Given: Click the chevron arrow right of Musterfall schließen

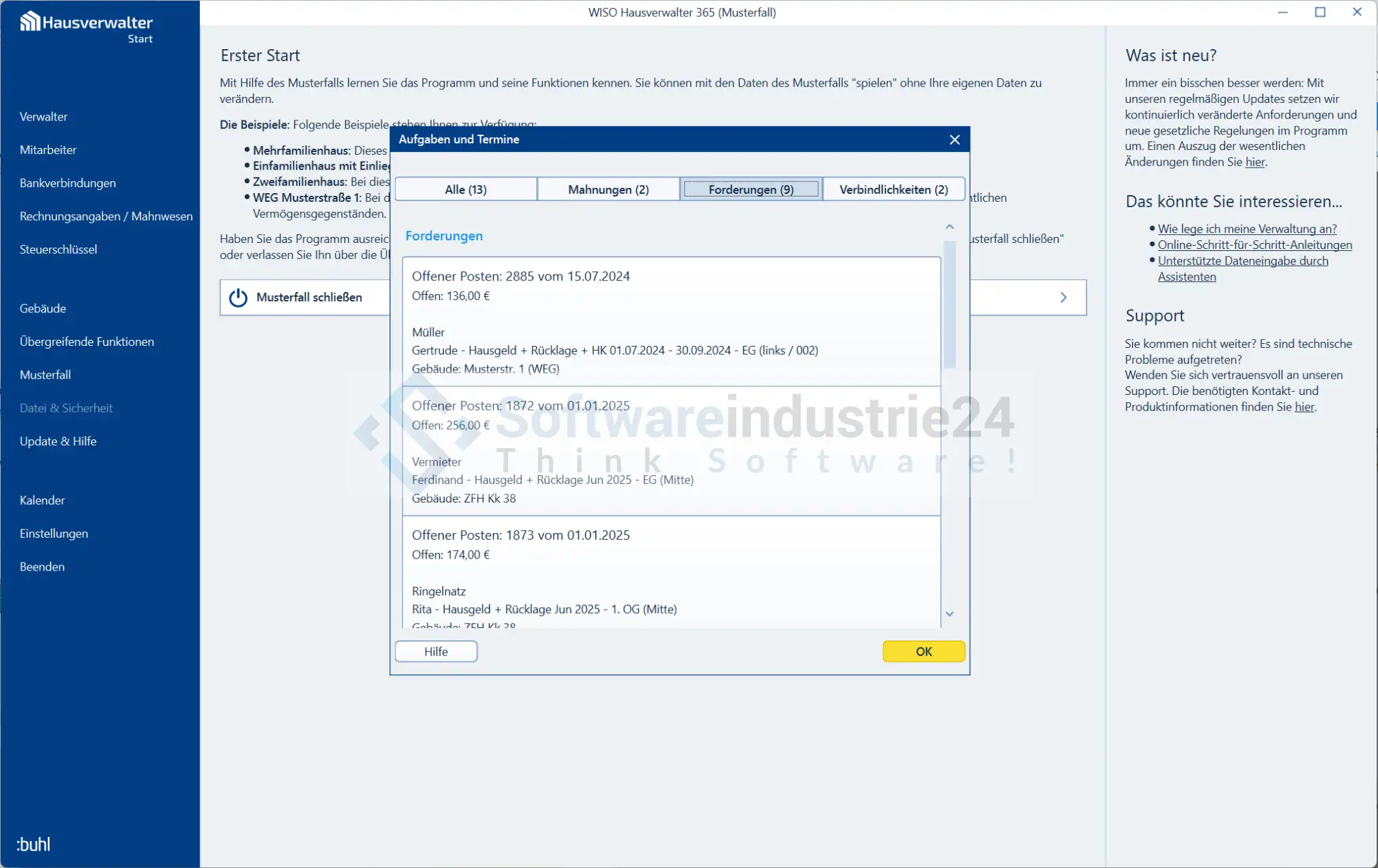Looking at the screenshot, I should click(x=1063, y=297).
